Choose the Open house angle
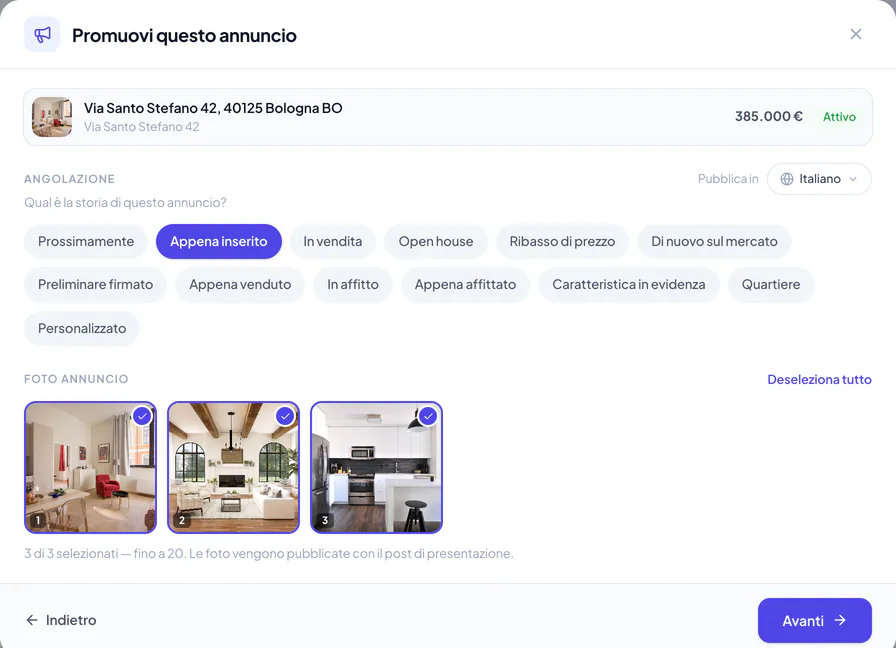The height and width of the screenshot is (648, 896). 436,241
